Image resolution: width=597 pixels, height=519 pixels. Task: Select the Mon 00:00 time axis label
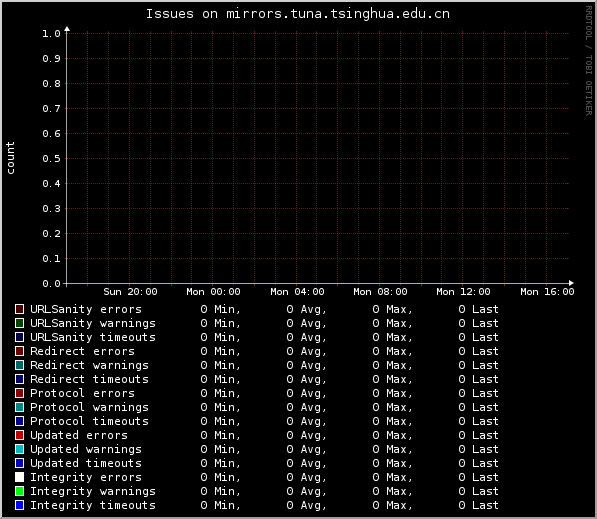click(x=213, y=292)
